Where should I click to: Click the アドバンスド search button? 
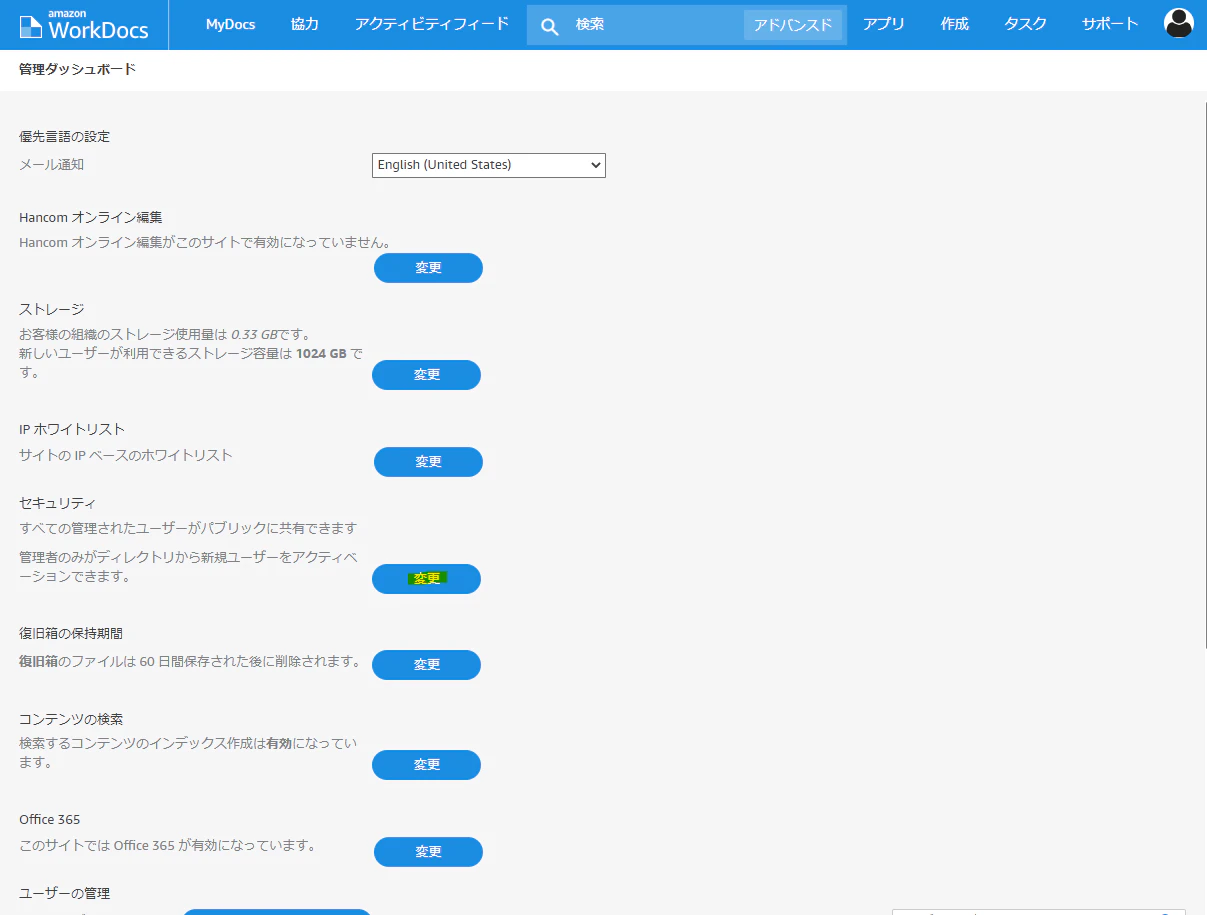tap(793, 25)
